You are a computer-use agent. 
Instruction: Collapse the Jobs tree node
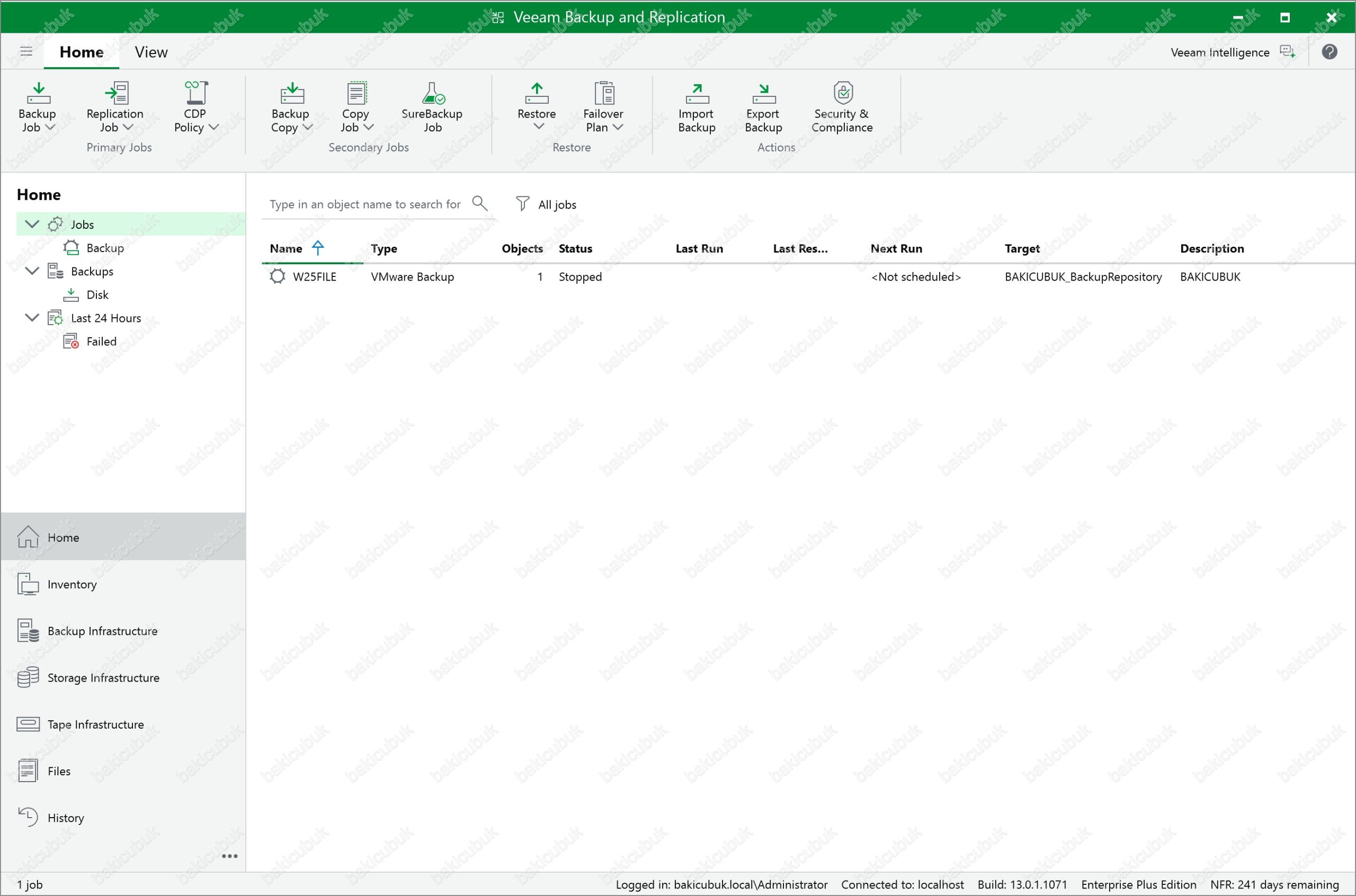[32, 224]
